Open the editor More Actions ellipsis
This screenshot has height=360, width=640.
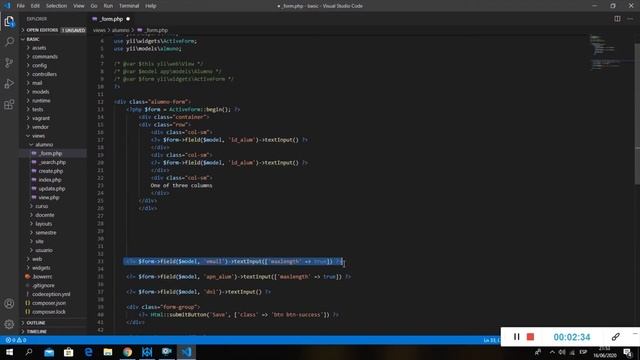[630, 19]
